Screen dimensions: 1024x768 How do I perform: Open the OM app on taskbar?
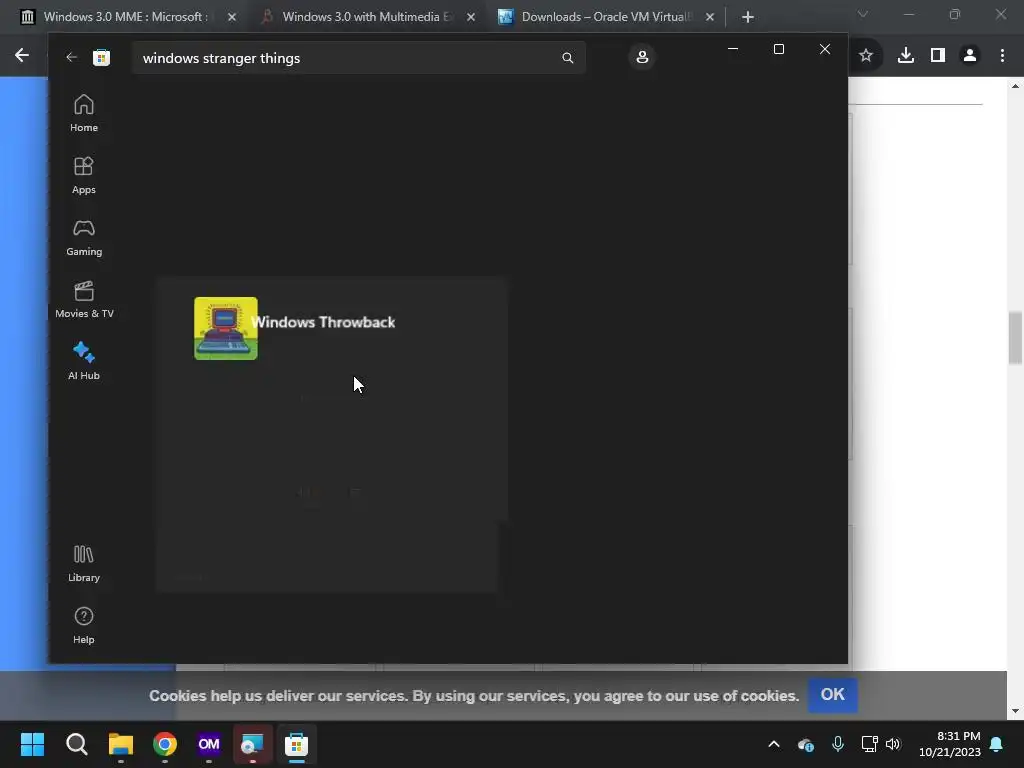tap(209, 744)
